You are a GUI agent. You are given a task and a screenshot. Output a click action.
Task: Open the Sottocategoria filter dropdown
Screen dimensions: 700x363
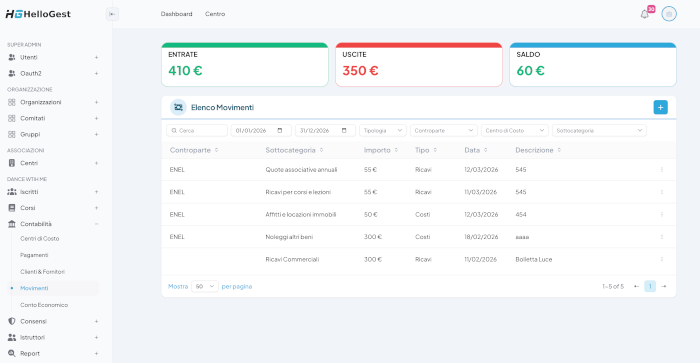[x=599, y=130]
